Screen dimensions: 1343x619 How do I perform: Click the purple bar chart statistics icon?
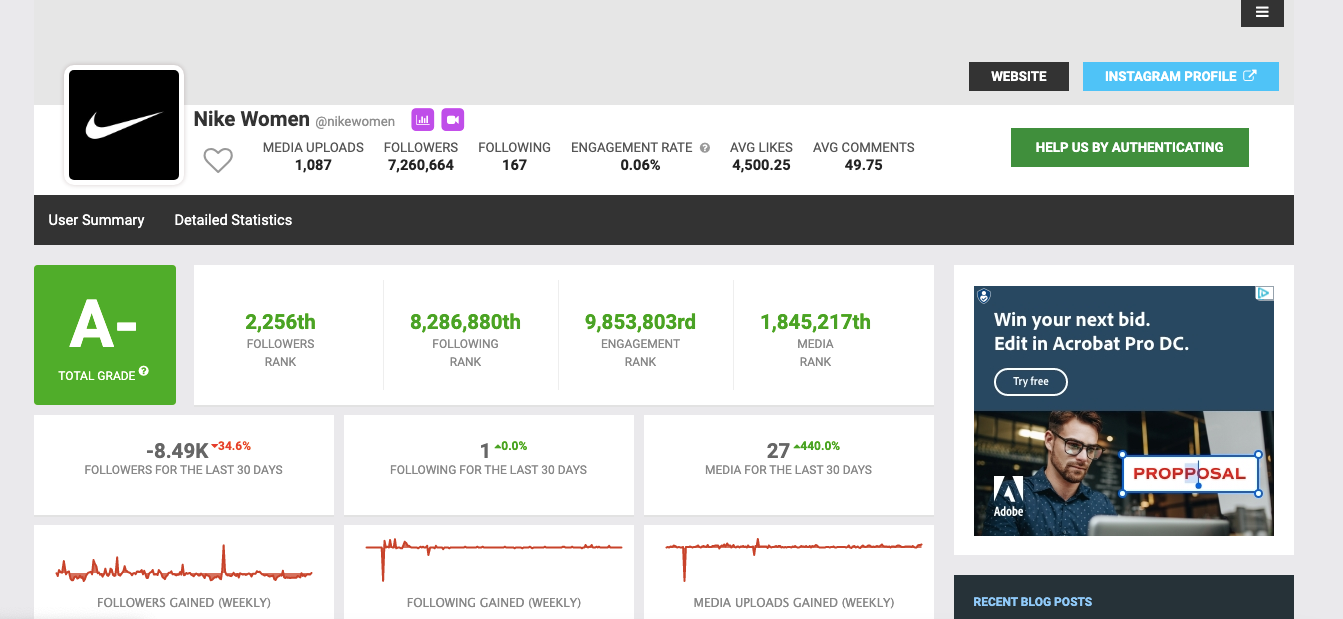tap(423, 120)
